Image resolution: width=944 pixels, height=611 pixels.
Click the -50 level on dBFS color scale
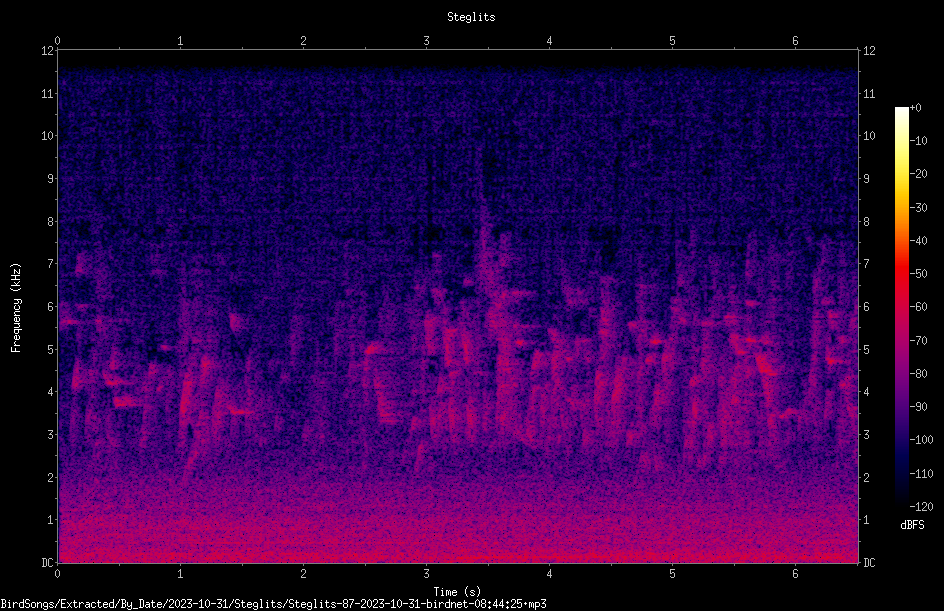[x=919, y=273]
